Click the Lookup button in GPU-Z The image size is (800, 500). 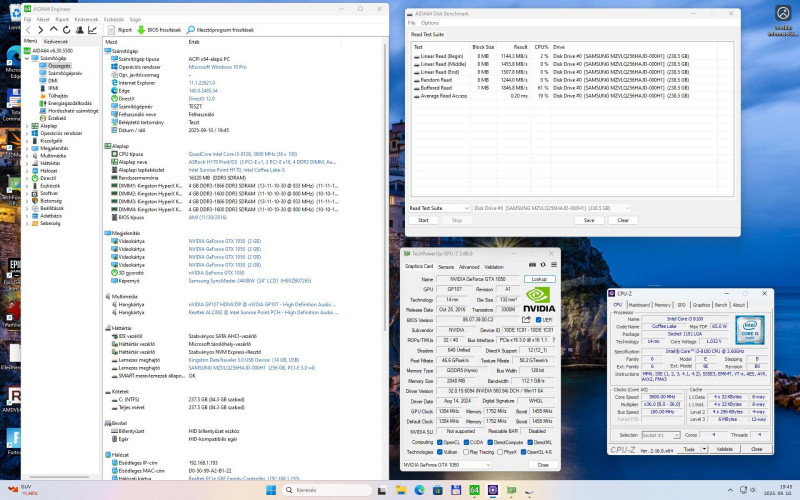[x=539, y=279]
